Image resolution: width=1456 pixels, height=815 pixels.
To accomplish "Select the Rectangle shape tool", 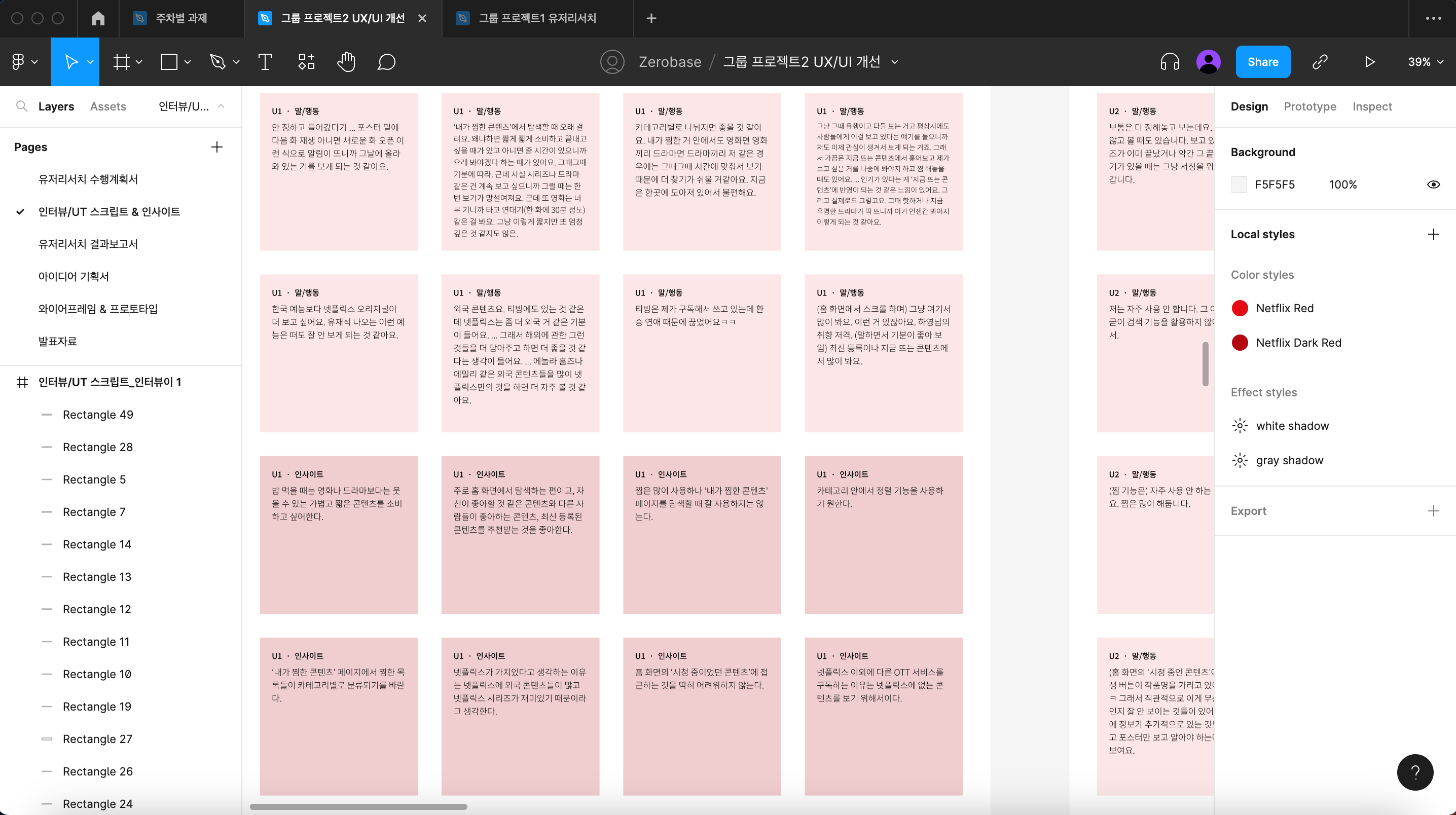I will point(169,62).
